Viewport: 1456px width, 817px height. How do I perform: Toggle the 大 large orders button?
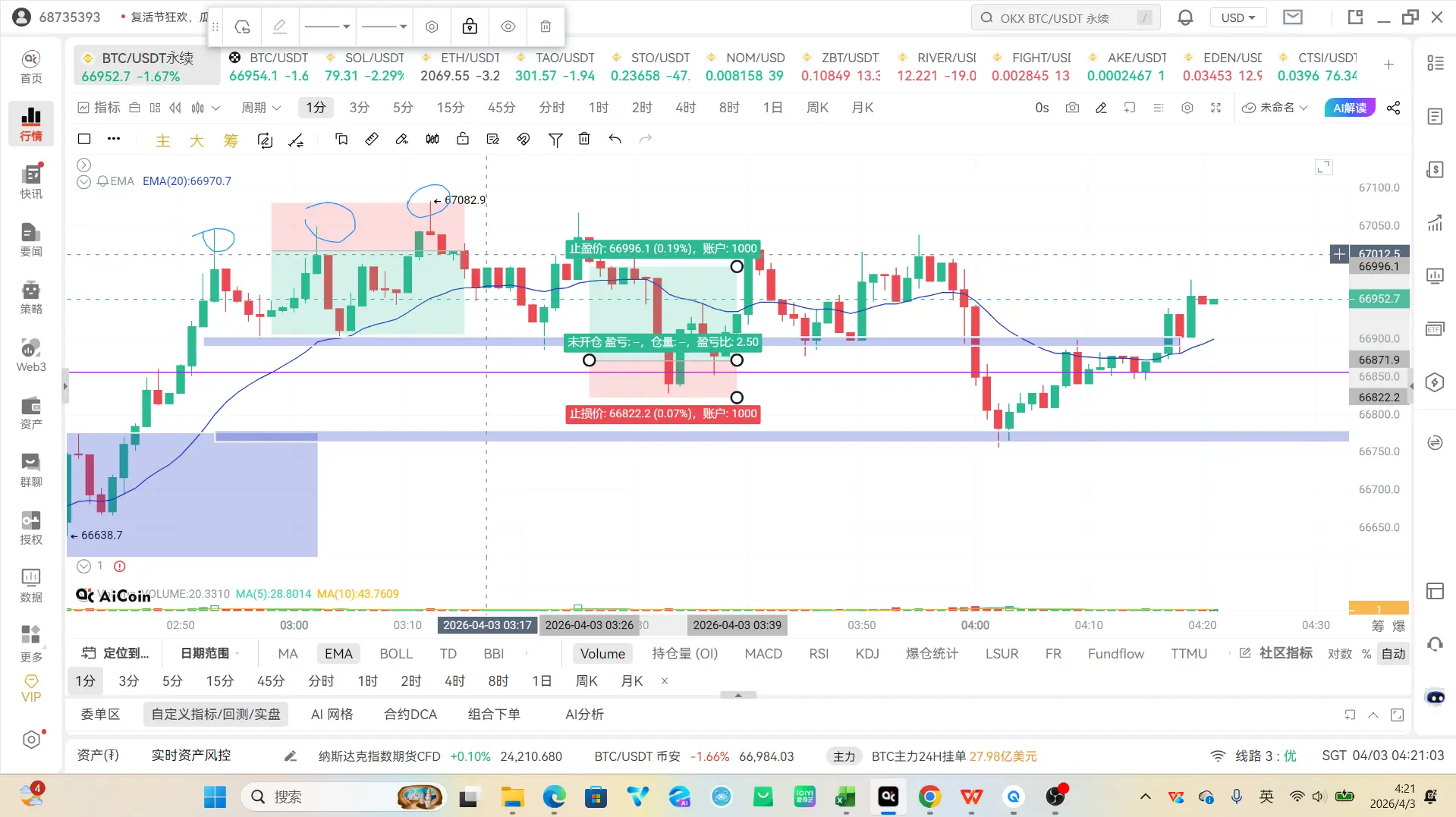click(197, 140)
